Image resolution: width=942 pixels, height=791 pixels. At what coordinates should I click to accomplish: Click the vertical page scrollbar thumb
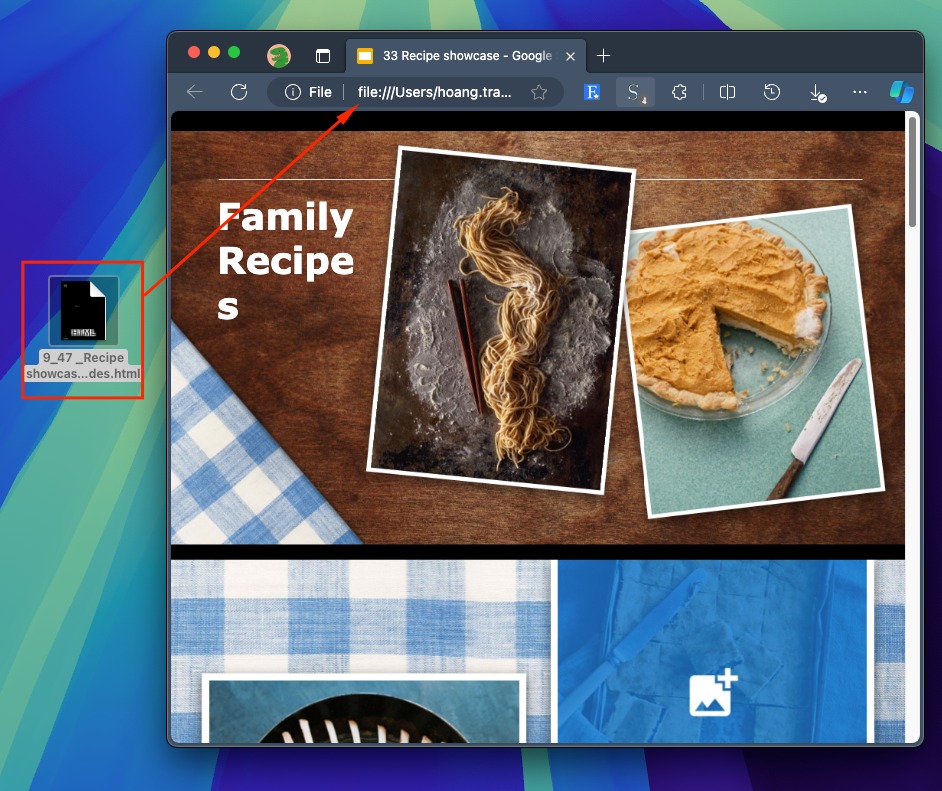(912, 172)
